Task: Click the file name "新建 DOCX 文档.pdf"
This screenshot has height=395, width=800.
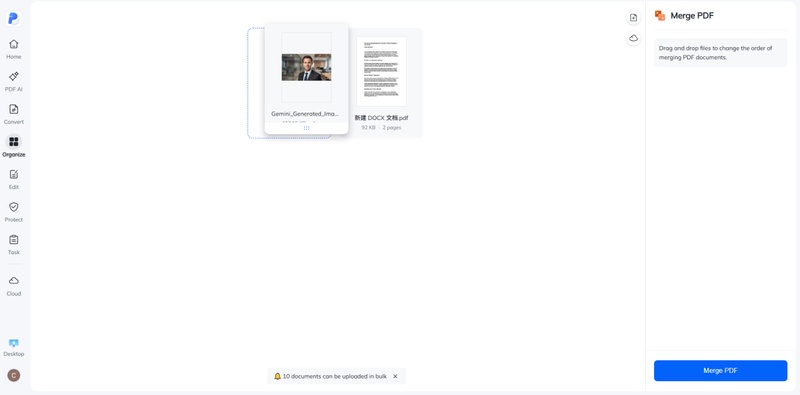Action: click(381, 118)
